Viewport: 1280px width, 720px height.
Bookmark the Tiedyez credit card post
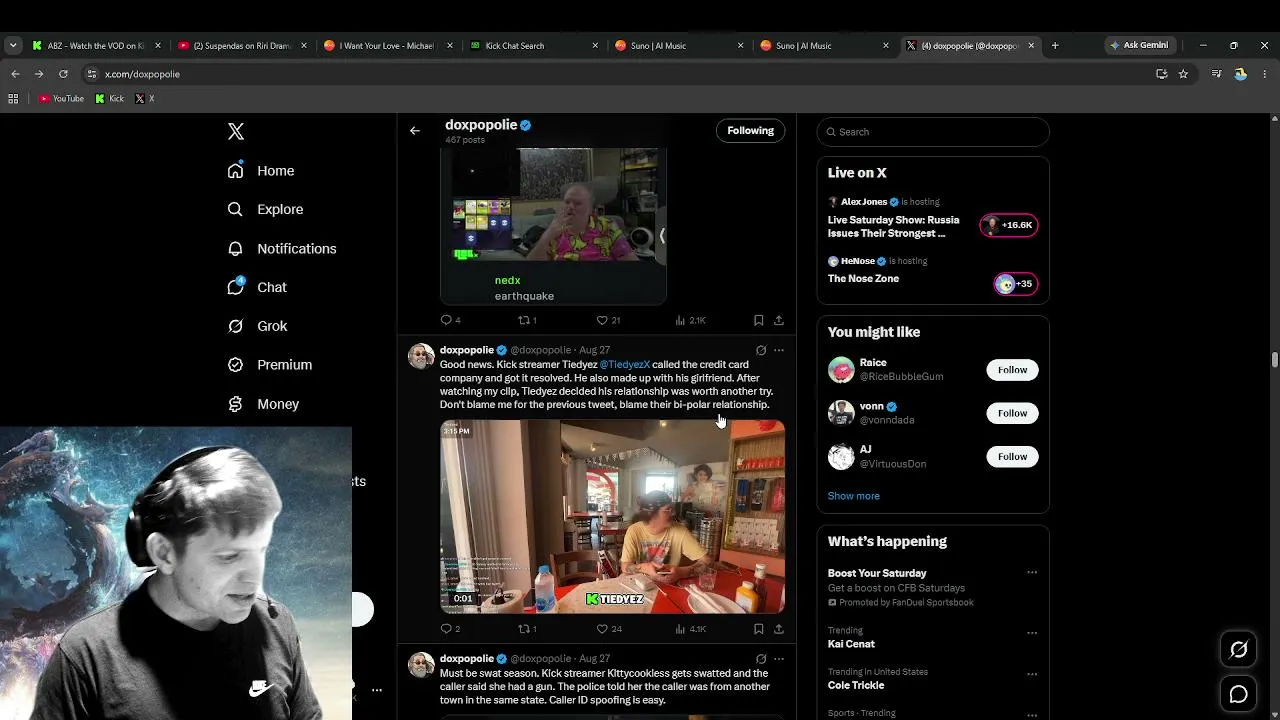click(x=758, y=629)
